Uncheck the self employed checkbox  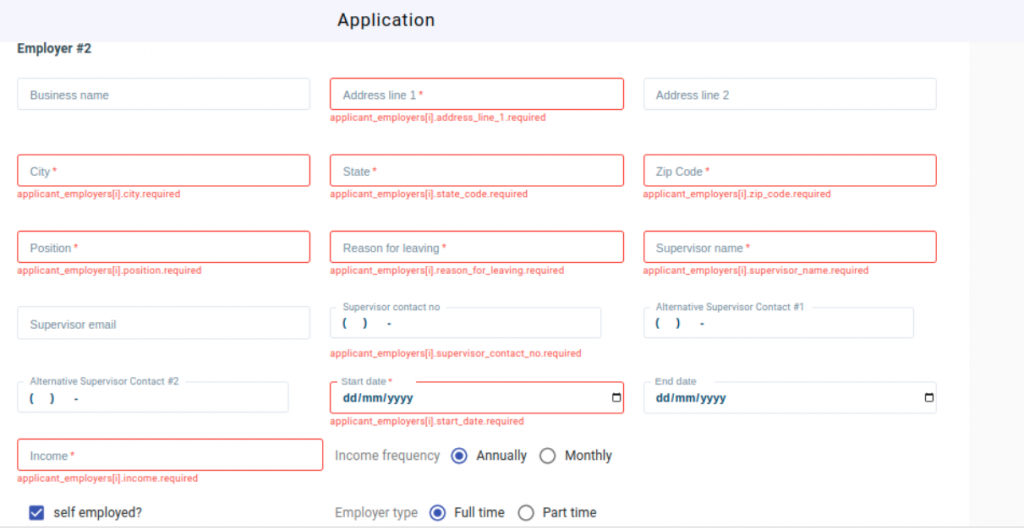pos(37,513)
